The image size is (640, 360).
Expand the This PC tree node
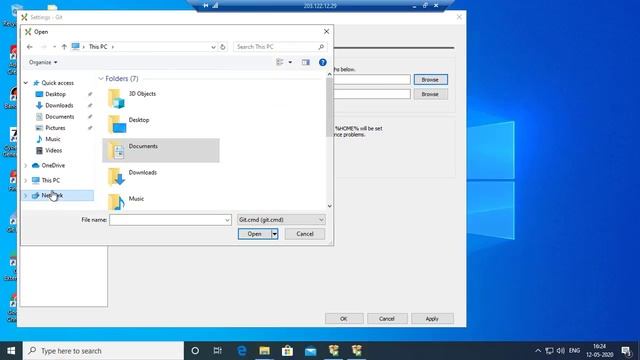26,180
